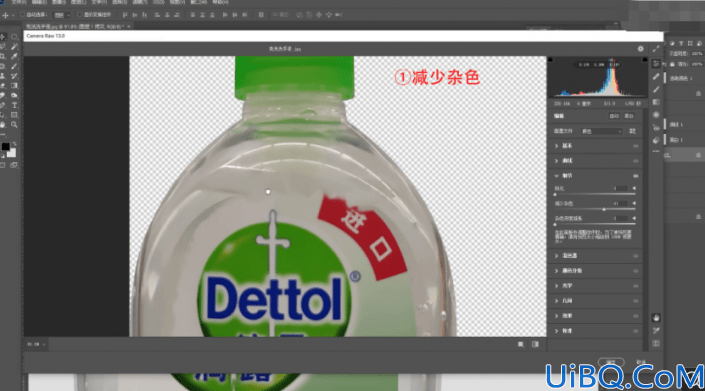Swap foreground and background colors

coord(14,144)
